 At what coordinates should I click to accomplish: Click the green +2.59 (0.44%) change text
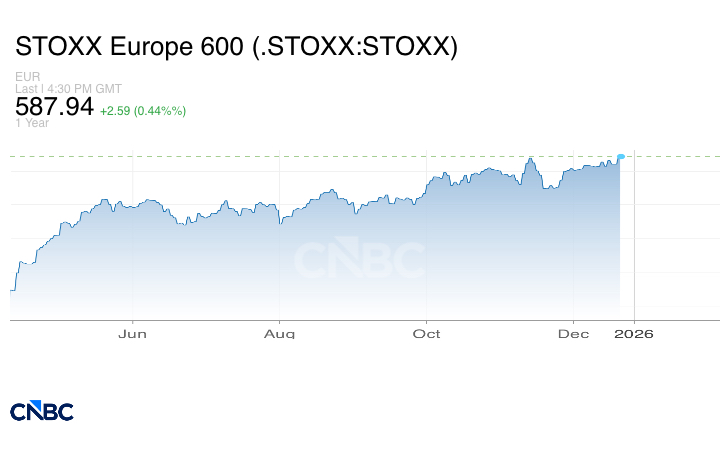click(x=143, y=110)
